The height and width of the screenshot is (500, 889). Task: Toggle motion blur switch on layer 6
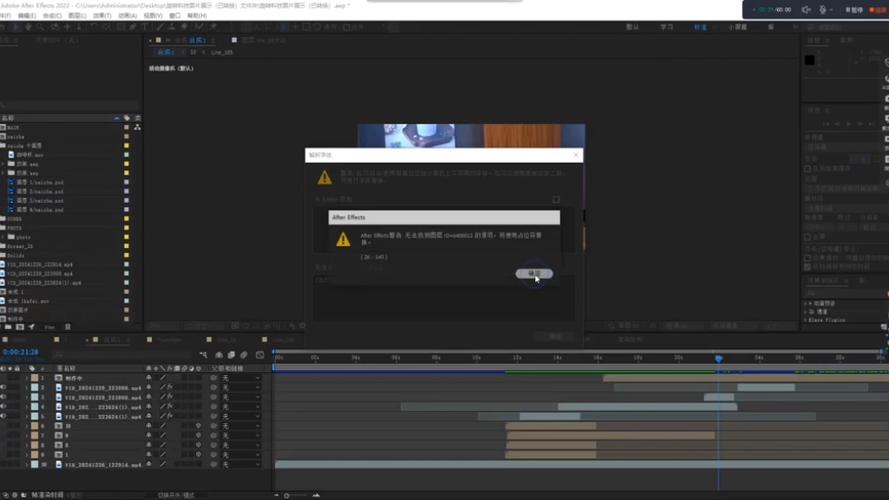point(198,426)
